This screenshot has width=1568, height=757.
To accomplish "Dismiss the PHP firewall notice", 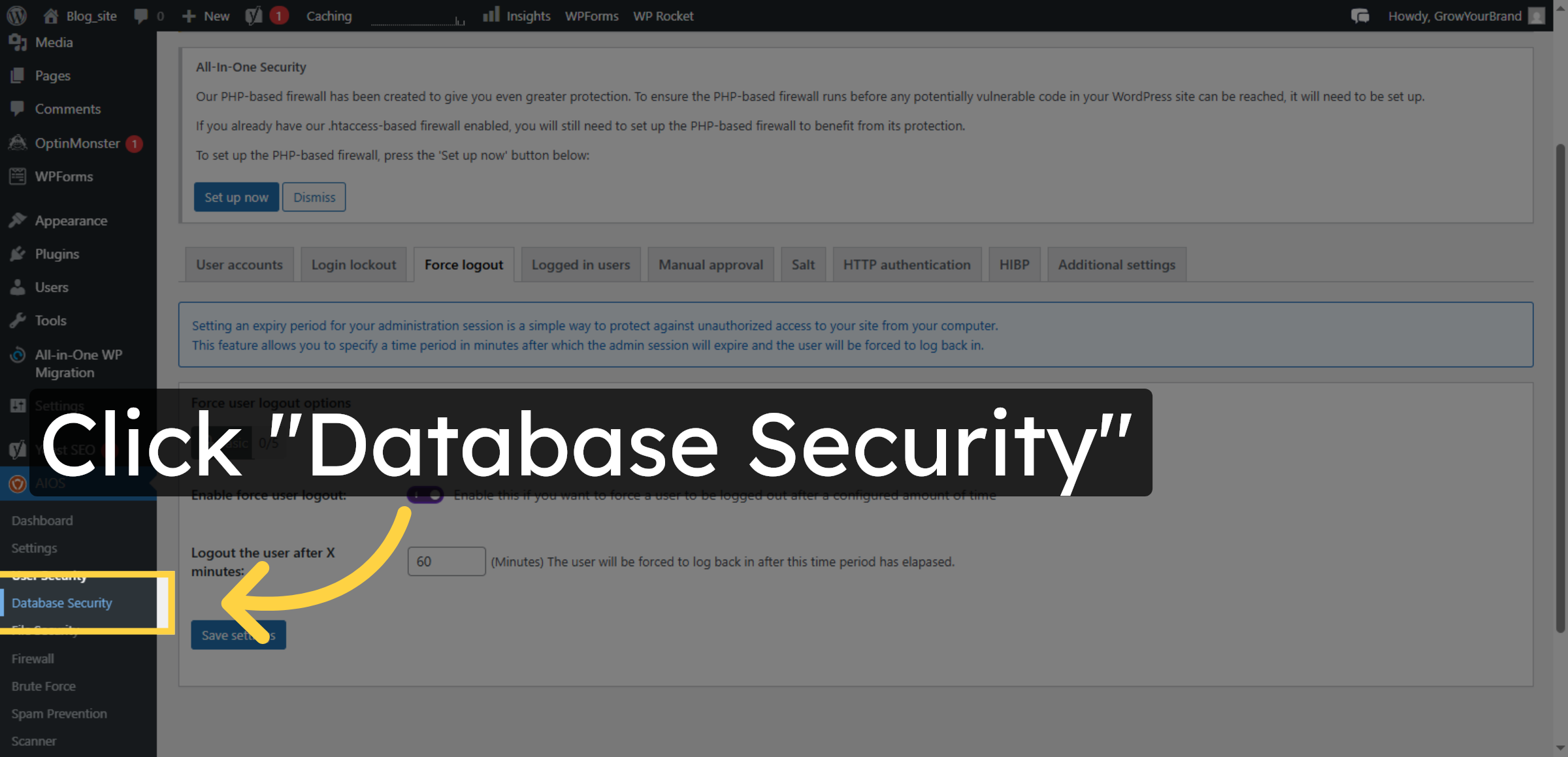I will [x=314, y=197].
